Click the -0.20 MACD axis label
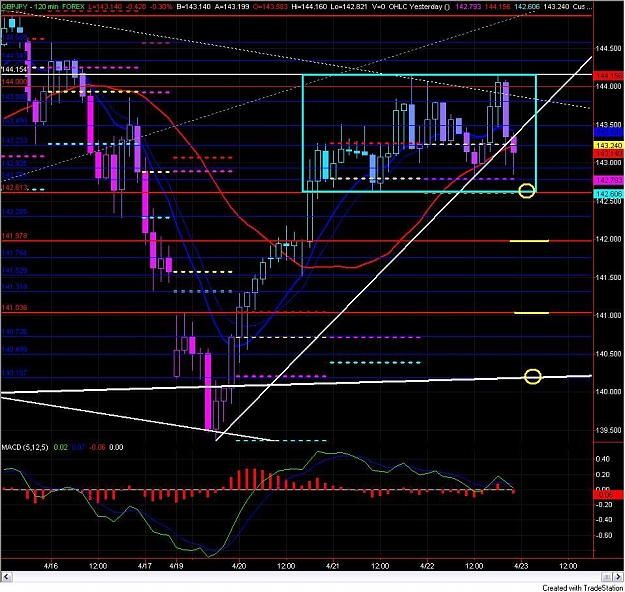This screenshot has width=625, height=592. click(x=603, y=505)
